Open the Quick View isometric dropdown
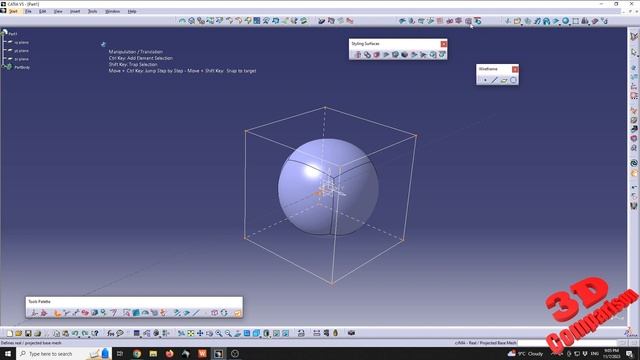This screenshot has height=360, width=640. pos(256,333)
